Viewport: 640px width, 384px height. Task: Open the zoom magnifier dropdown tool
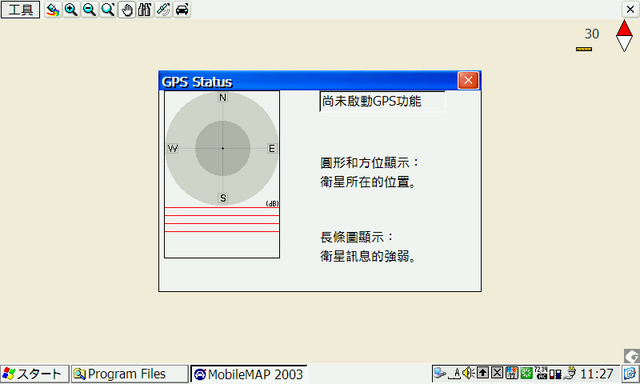click(x=108, y=9)
